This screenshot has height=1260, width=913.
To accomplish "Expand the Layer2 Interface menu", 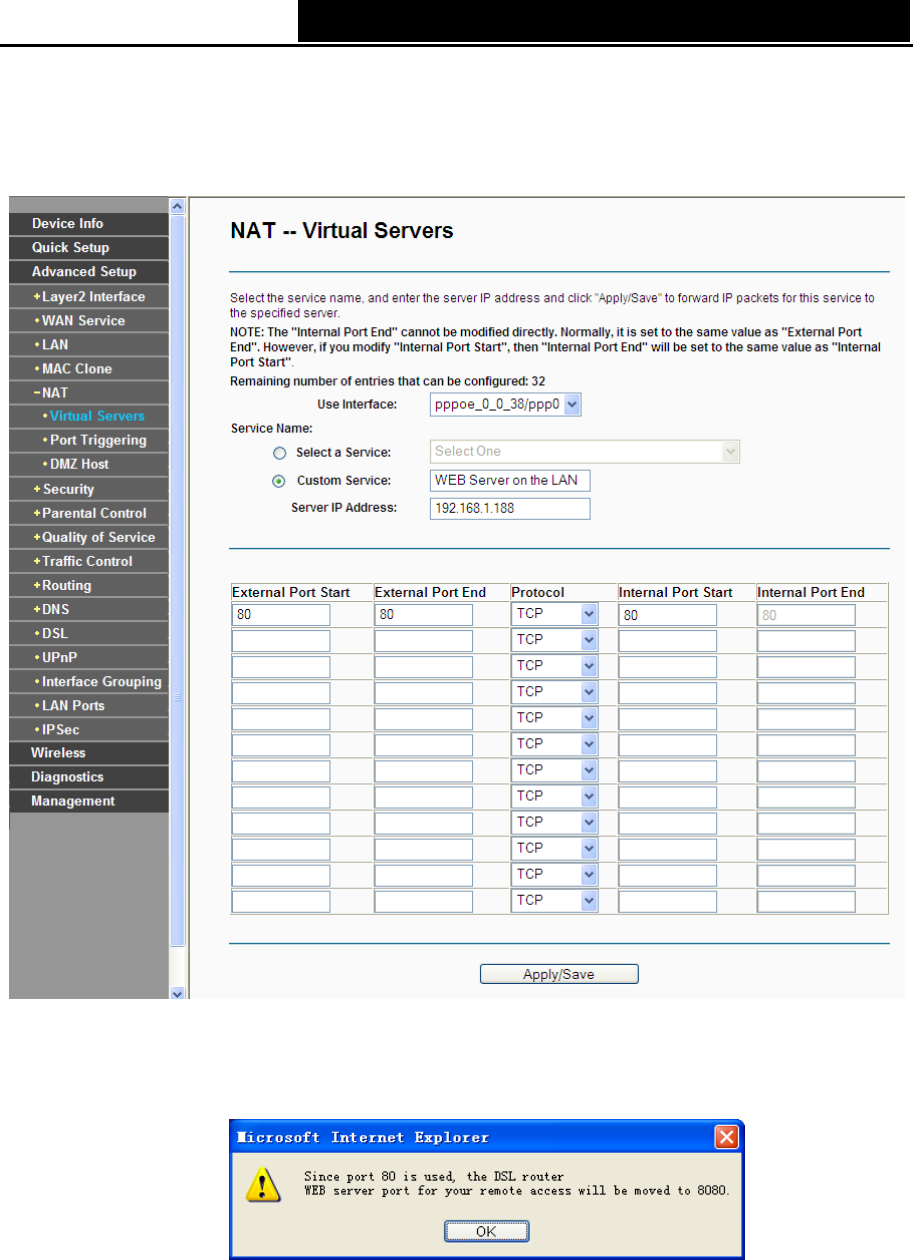I will (x=88, y=297).
